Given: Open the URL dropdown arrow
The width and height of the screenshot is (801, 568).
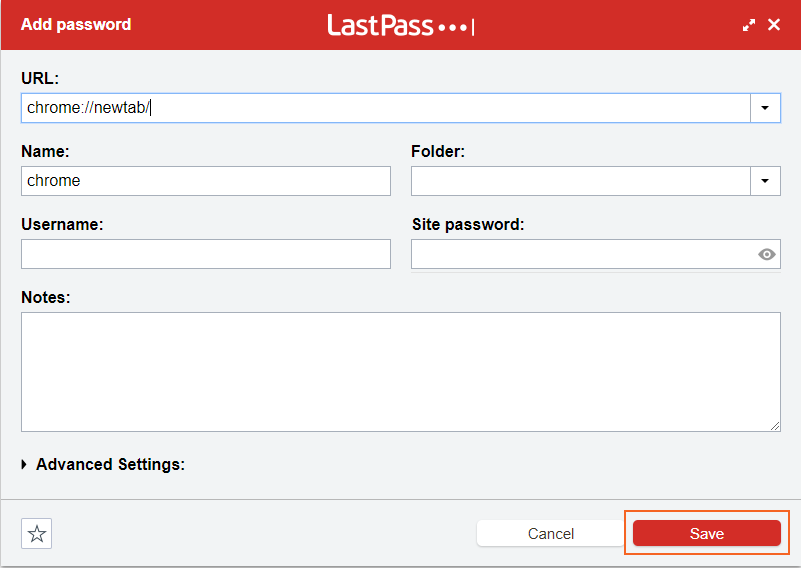Looking at the screenshot, I should pyautogui.click(x=765, y=108).
